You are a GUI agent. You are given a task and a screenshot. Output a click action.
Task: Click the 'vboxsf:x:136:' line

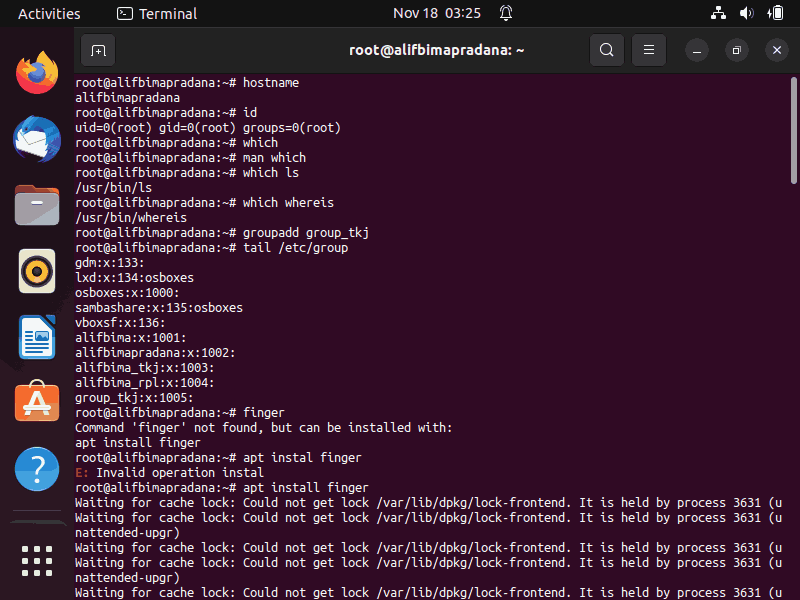coord(120,323)
